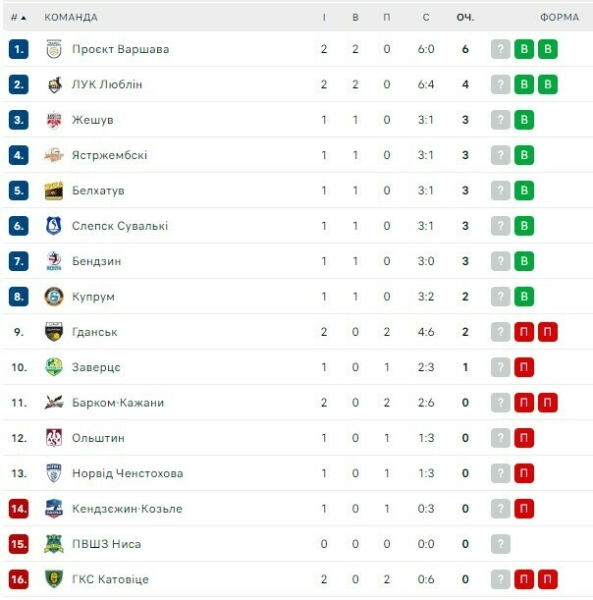Click the ГКС Катовіце team crest
593x600 pixels.
54,579
